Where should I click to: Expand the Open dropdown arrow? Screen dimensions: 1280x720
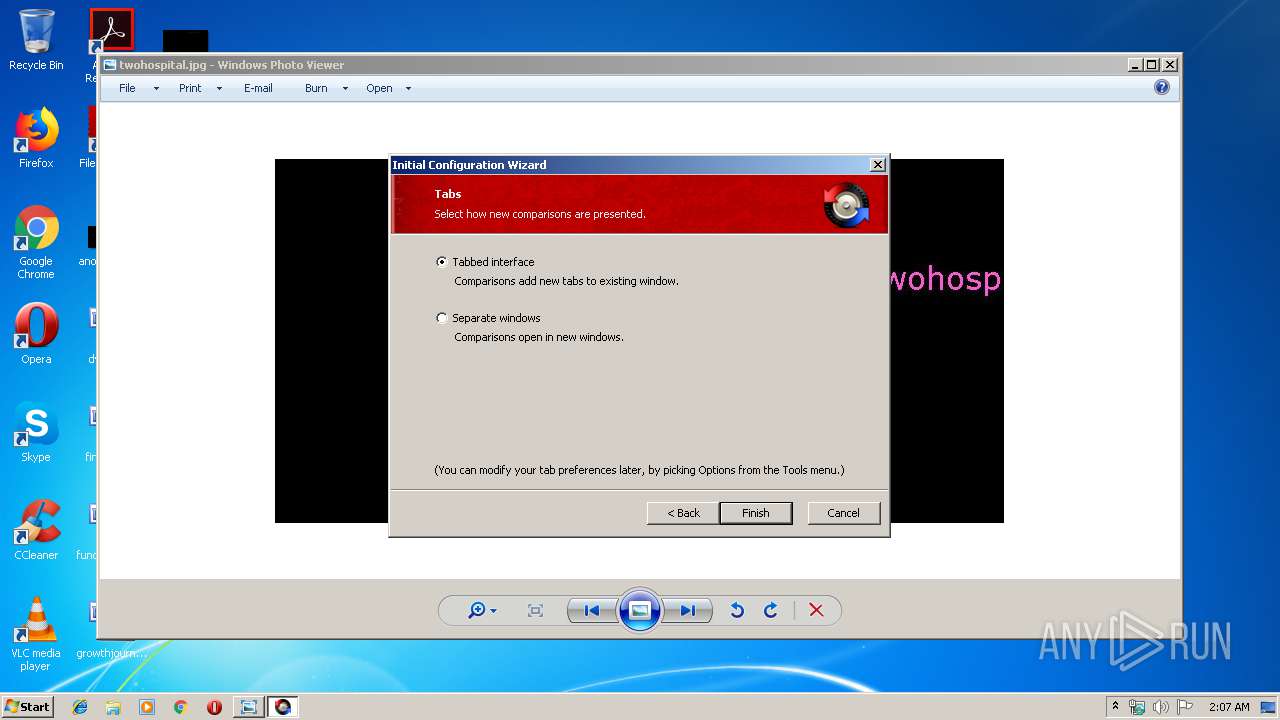pyautogui.click(x=408, y=89)
